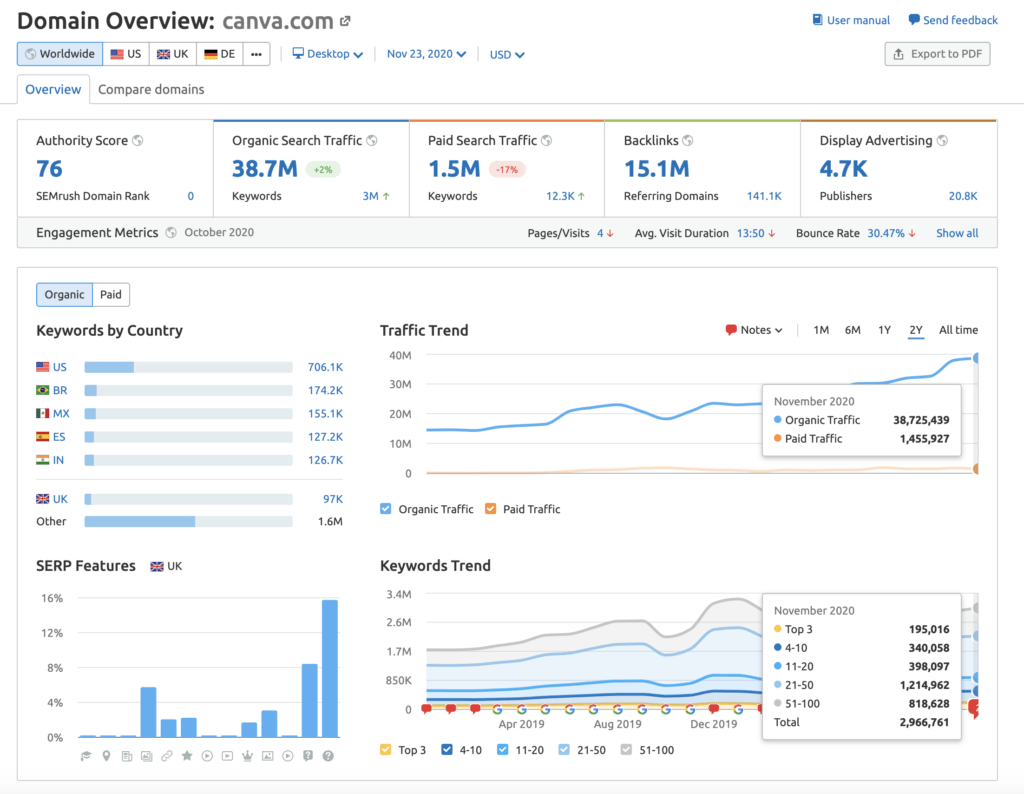1024x794 pixels.
Task: Select the US database tab
Action: [126, 54]
